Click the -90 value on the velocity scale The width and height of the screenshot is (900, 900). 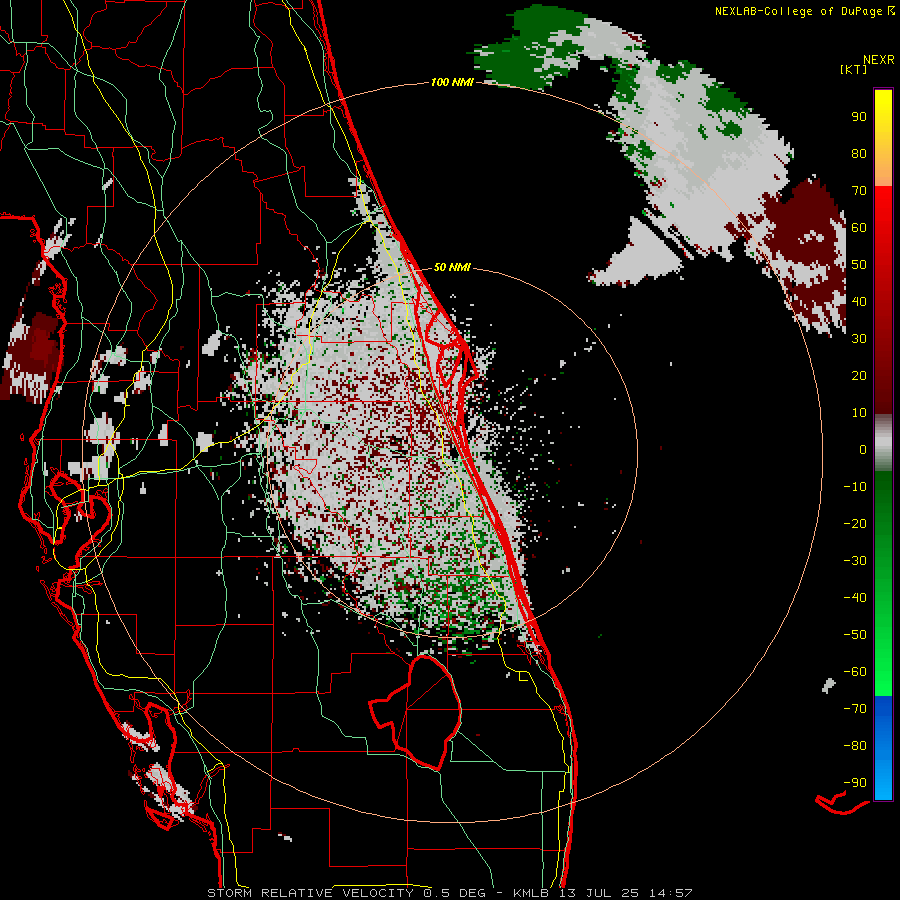pyautogui.click(x=855, y=783)
